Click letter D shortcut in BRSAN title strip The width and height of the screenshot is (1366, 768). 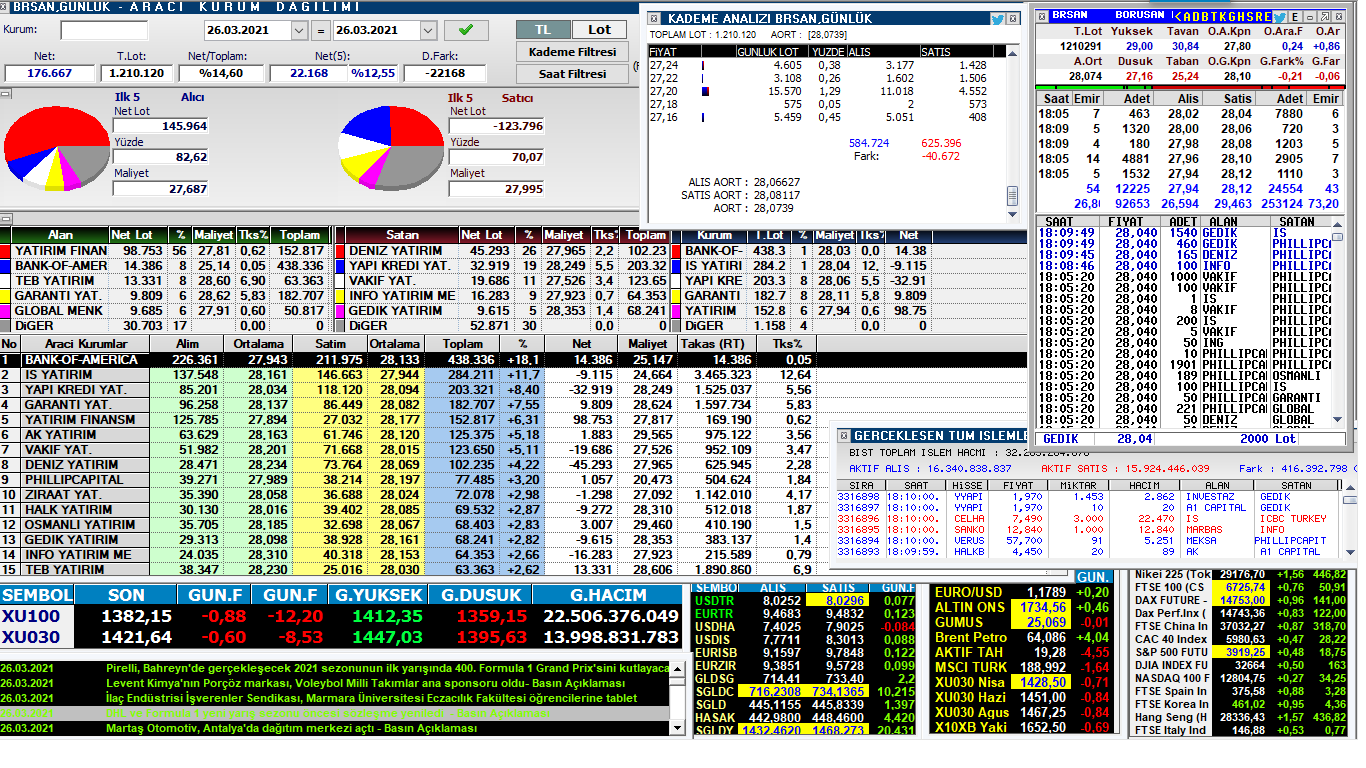1196,17
